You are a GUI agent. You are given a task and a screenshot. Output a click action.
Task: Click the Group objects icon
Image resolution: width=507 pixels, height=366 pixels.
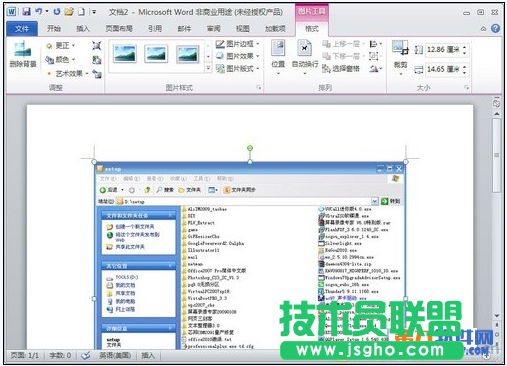(375, 56)
